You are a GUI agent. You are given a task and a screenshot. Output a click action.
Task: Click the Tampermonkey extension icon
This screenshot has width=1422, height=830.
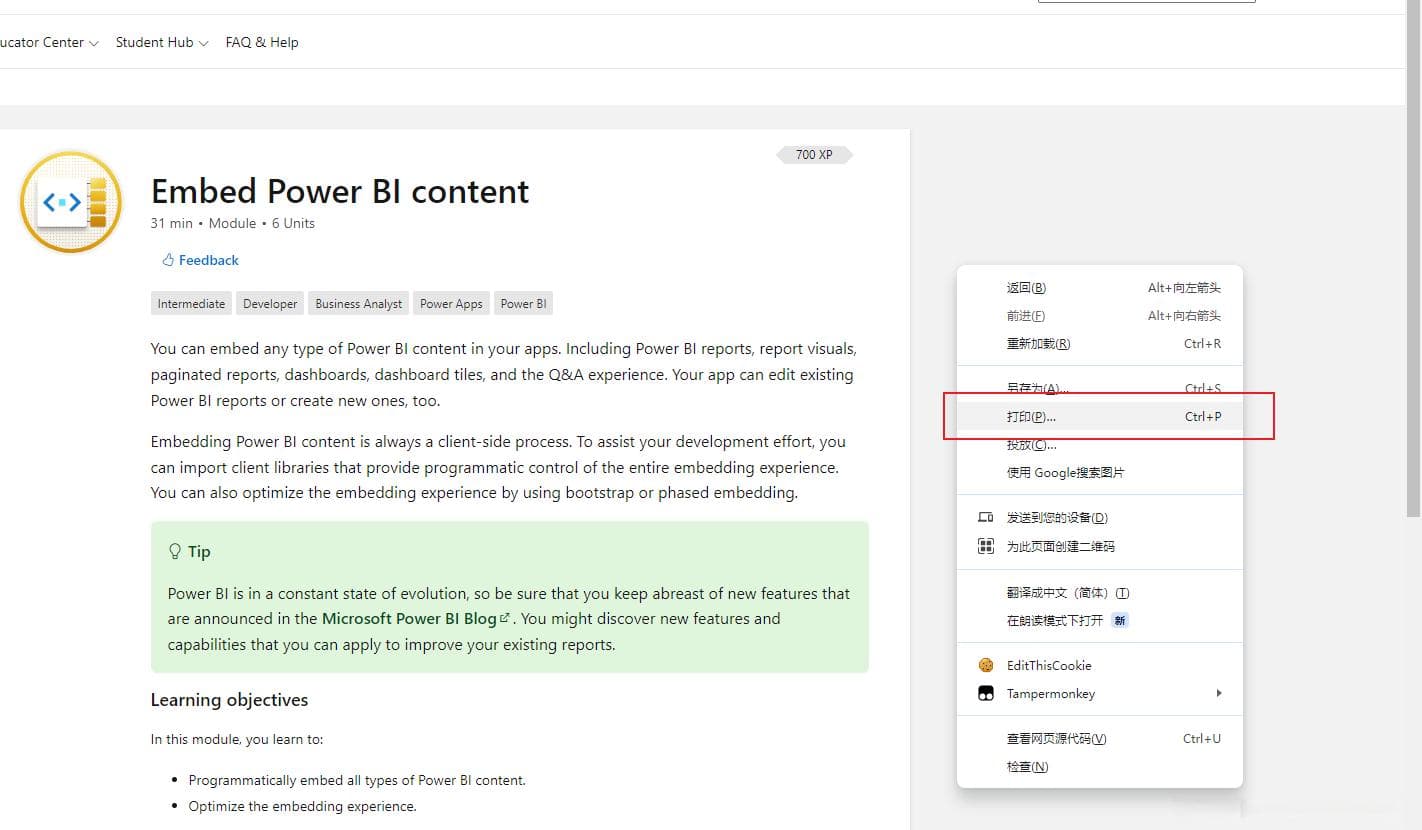pyautogui.click(x=986, y=693)
